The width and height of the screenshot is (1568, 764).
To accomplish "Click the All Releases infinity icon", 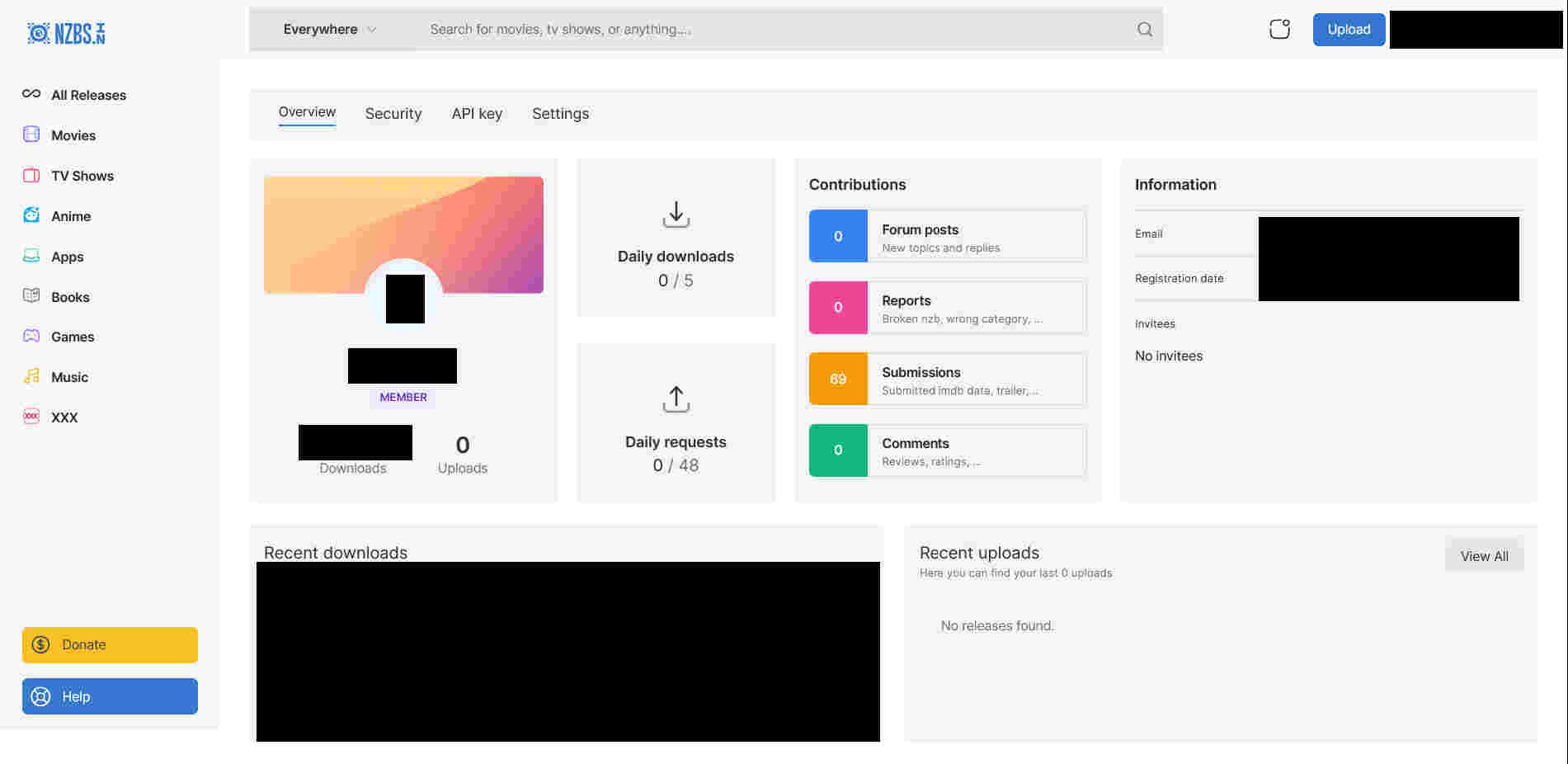I will pos(31,94).
